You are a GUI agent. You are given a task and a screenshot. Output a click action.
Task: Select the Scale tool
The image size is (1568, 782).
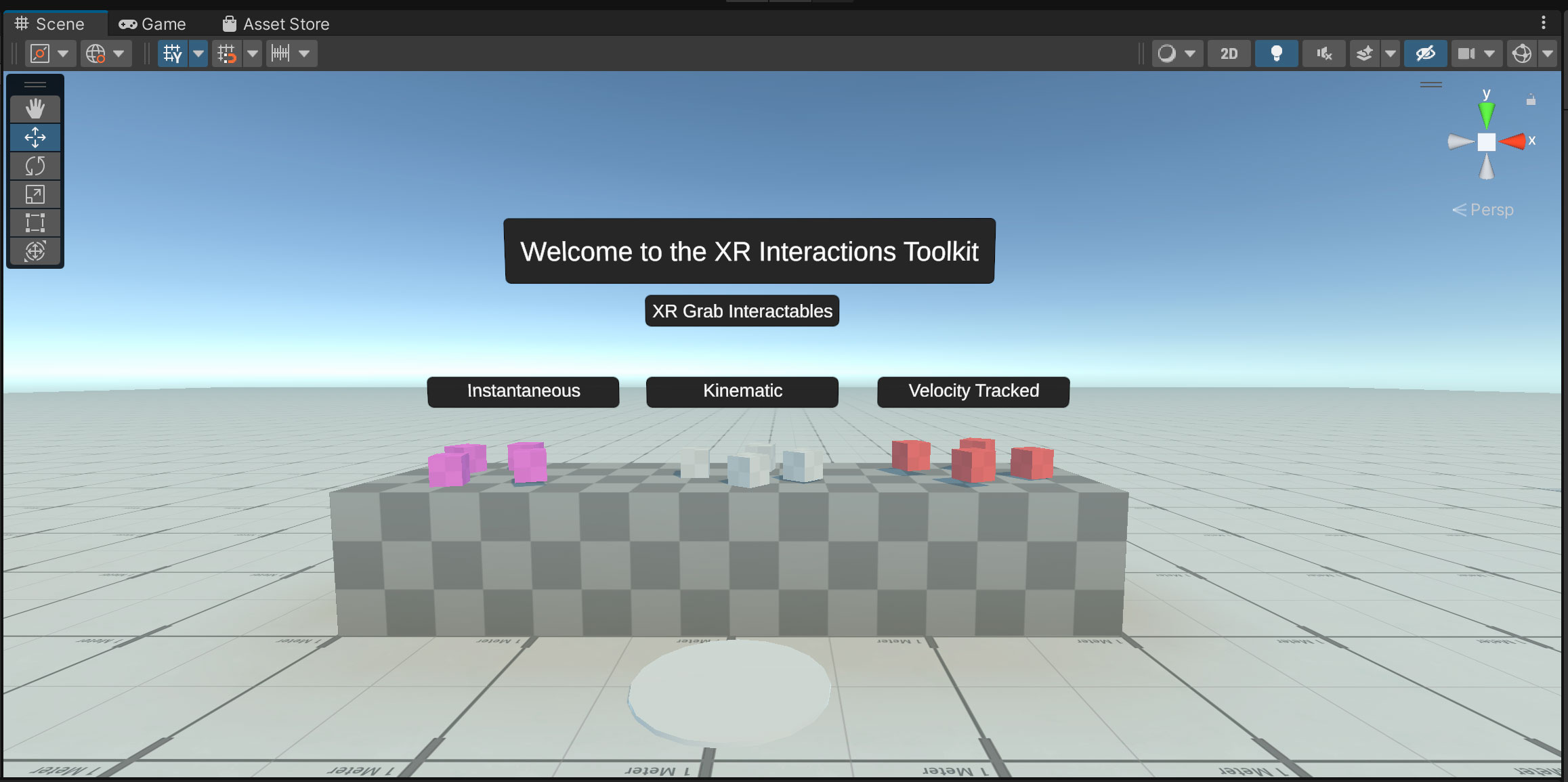coord(35,194)
